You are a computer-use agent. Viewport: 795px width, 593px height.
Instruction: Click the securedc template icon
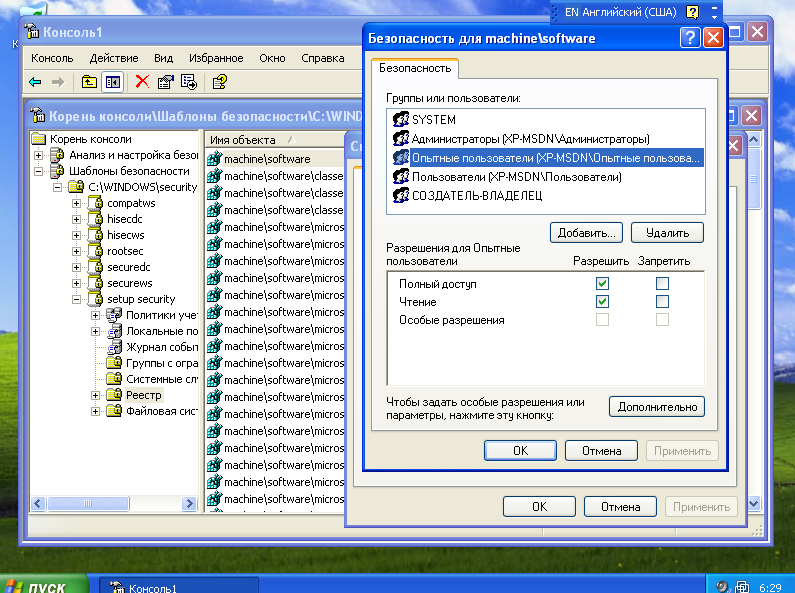[95, 267]
